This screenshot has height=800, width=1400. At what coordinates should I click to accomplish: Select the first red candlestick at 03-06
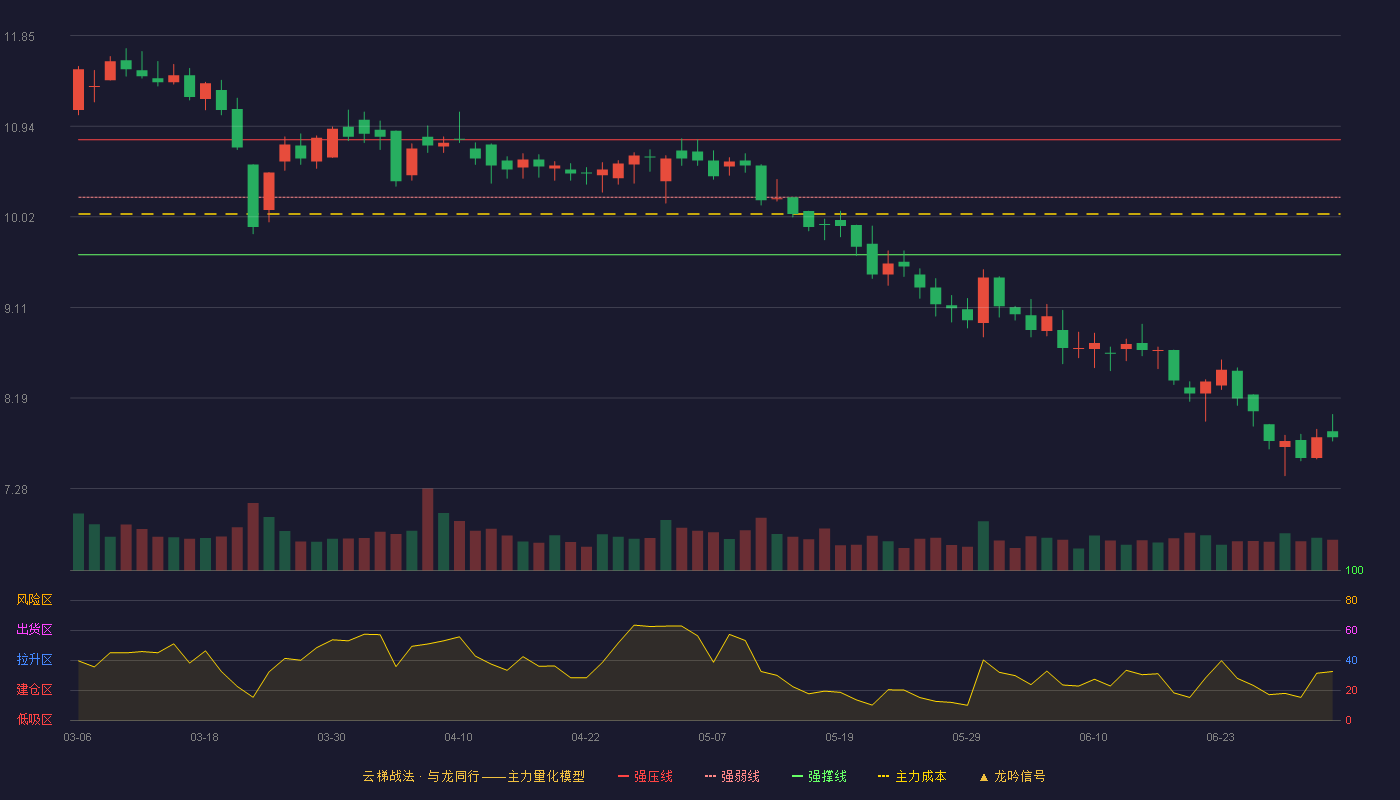78,89
